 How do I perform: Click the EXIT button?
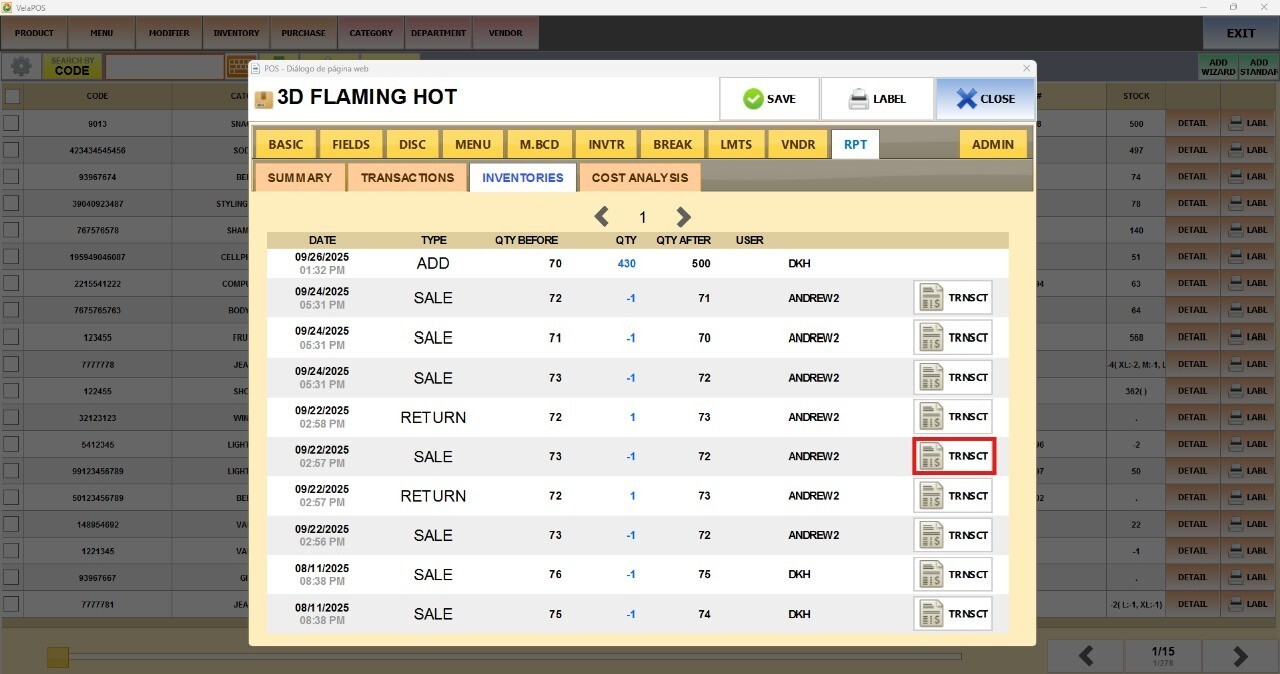click(1240, 33)
